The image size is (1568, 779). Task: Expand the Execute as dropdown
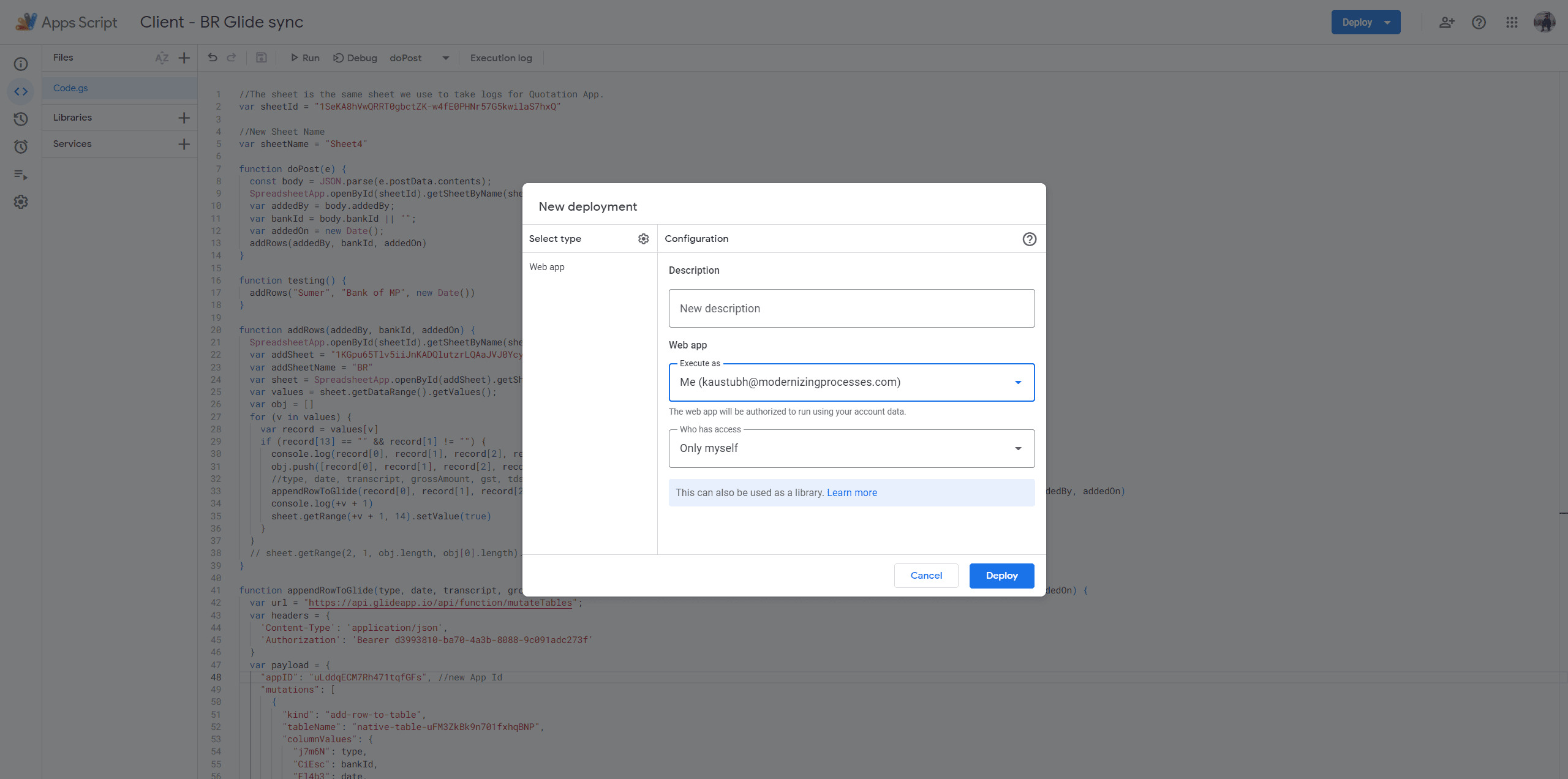tap(851, 382)
